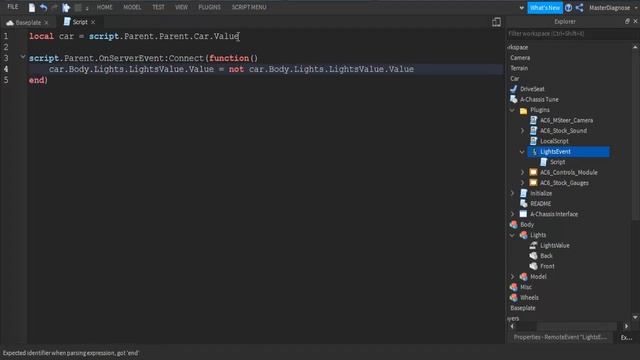This screenshot has width=640, height=360.
Task: Select Camera in the Explorer
Action: (x=520, y=58)
